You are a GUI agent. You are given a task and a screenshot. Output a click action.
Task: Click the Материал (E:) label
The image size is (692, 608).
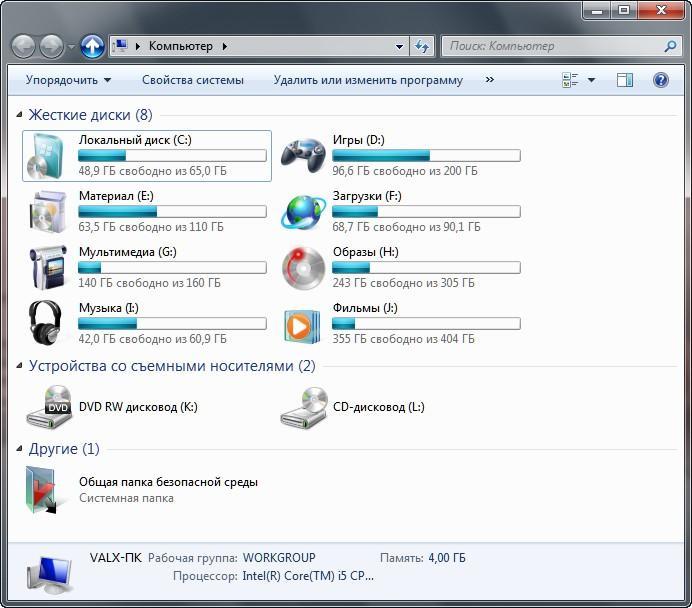(116, 196)
